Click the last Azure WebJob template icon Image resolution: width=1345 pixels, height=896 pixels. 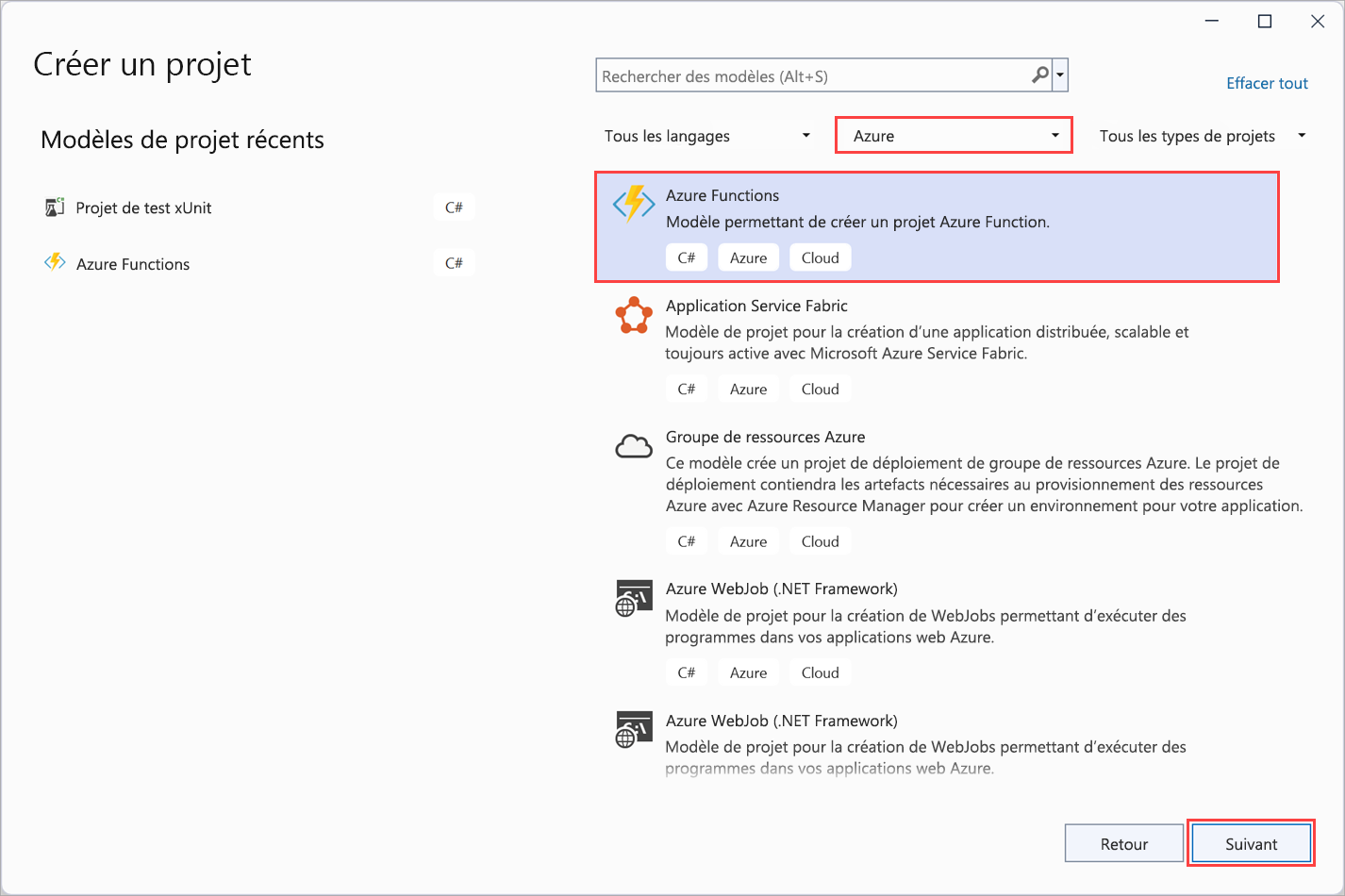pyautogui.click(x=634, y=730)
